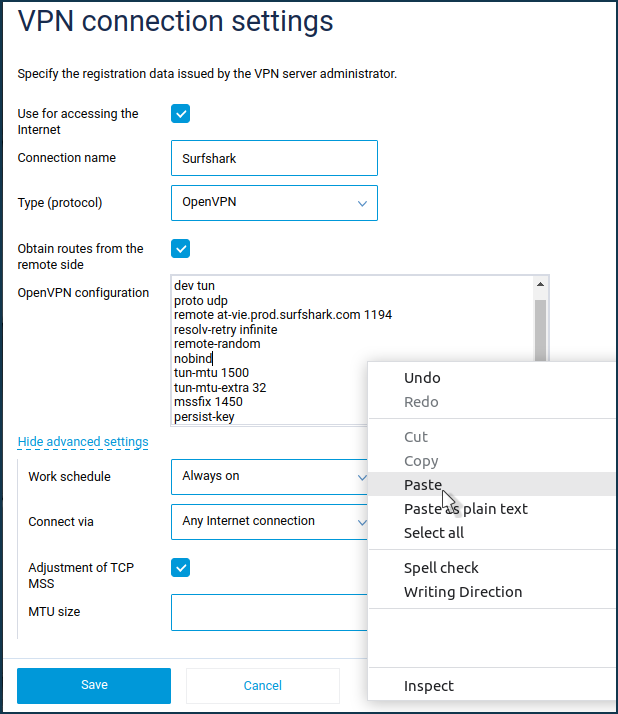The image size is (618, 714).
Task: Click the Connection name field
Action: 274,158
